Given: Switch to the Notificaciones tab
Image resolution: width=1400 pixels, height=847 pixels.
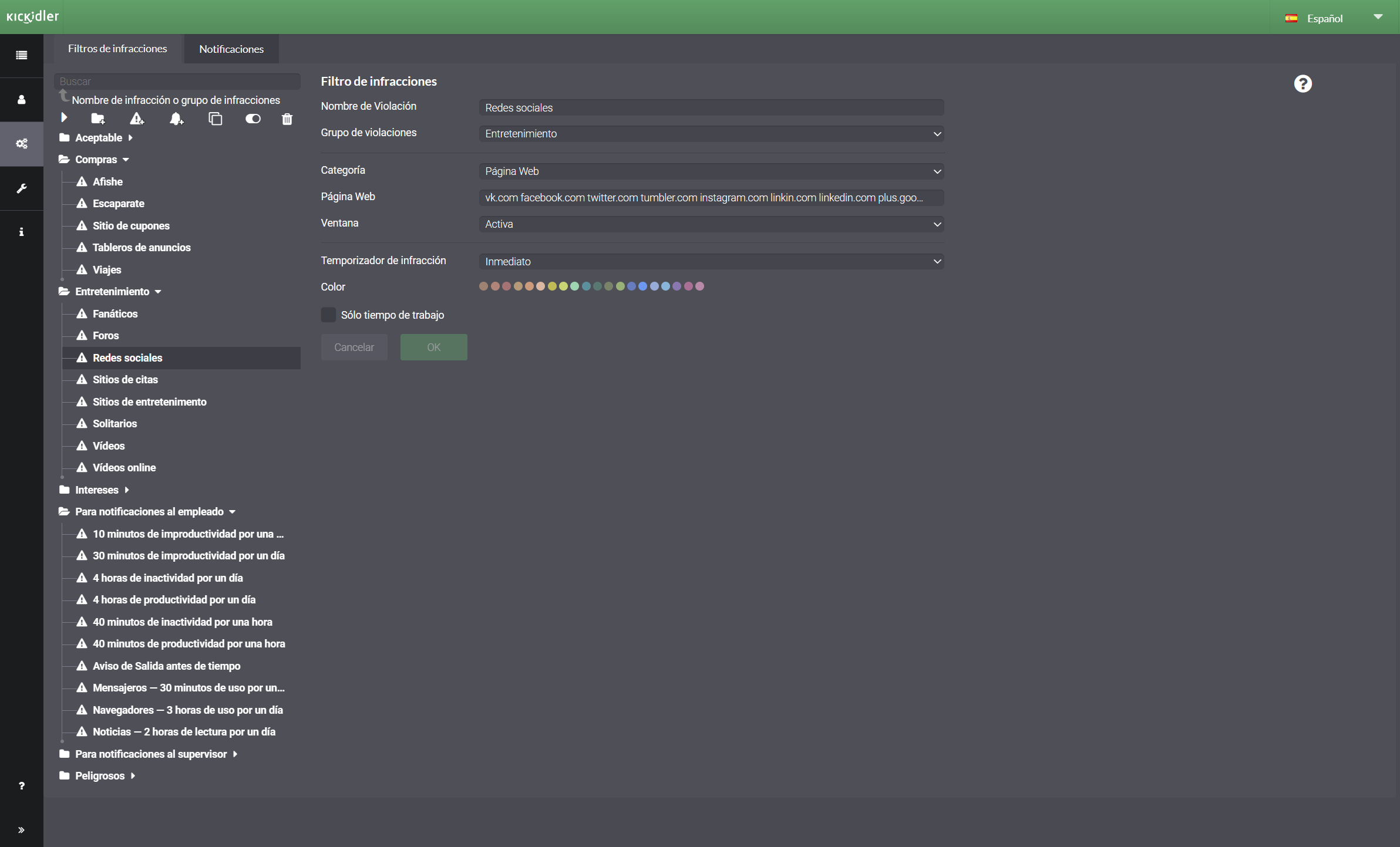Looking at the screenshot, I should (231, 49).
